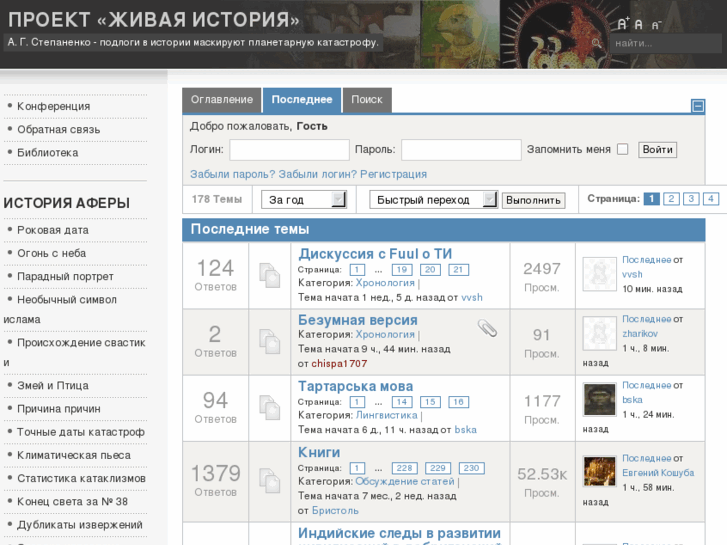Open Статистика катаклизмов sidebar item
This screenshot has height=545, width=727.
(81, 478)
